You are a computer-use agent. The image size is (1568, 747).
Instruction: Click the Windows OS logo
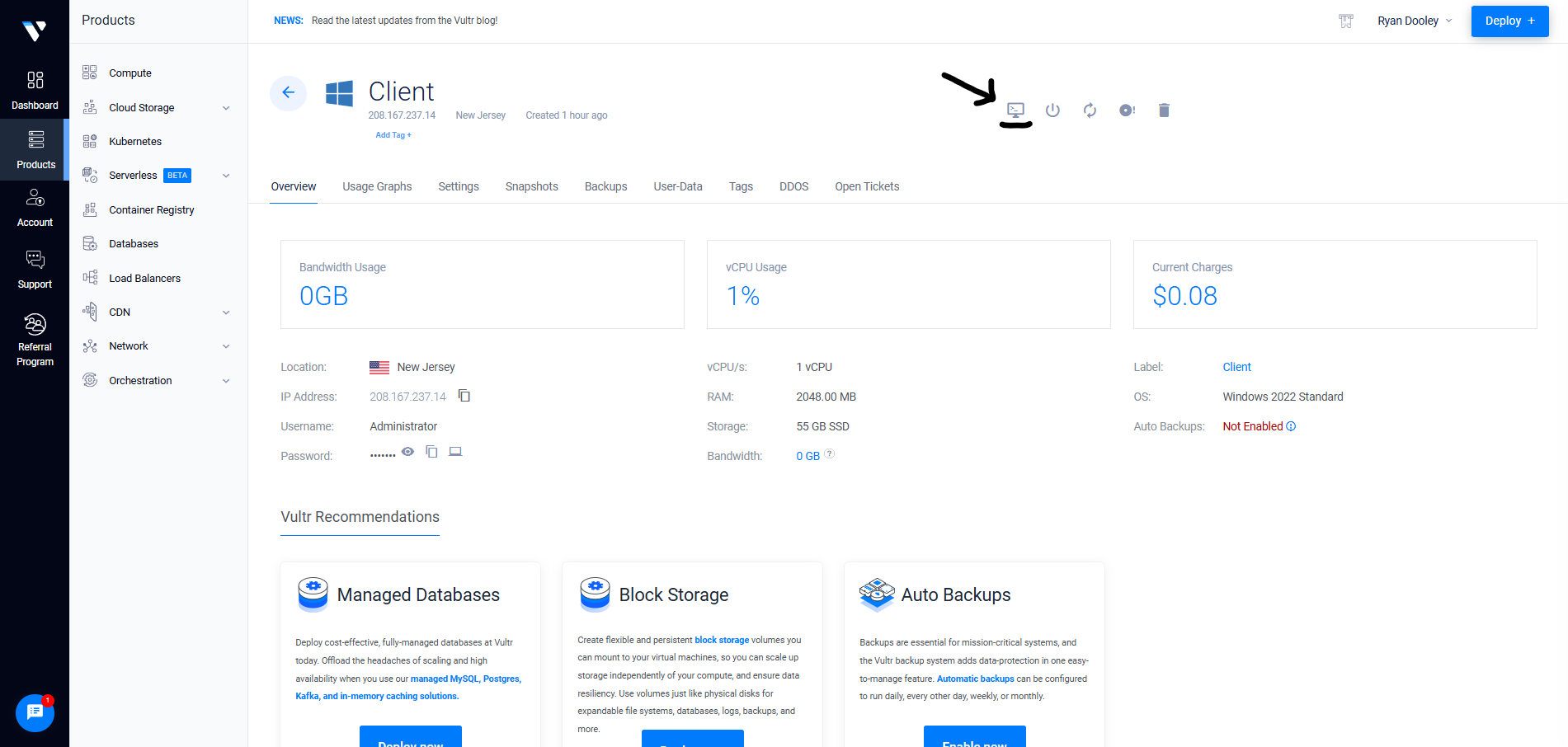click(339, 93)
